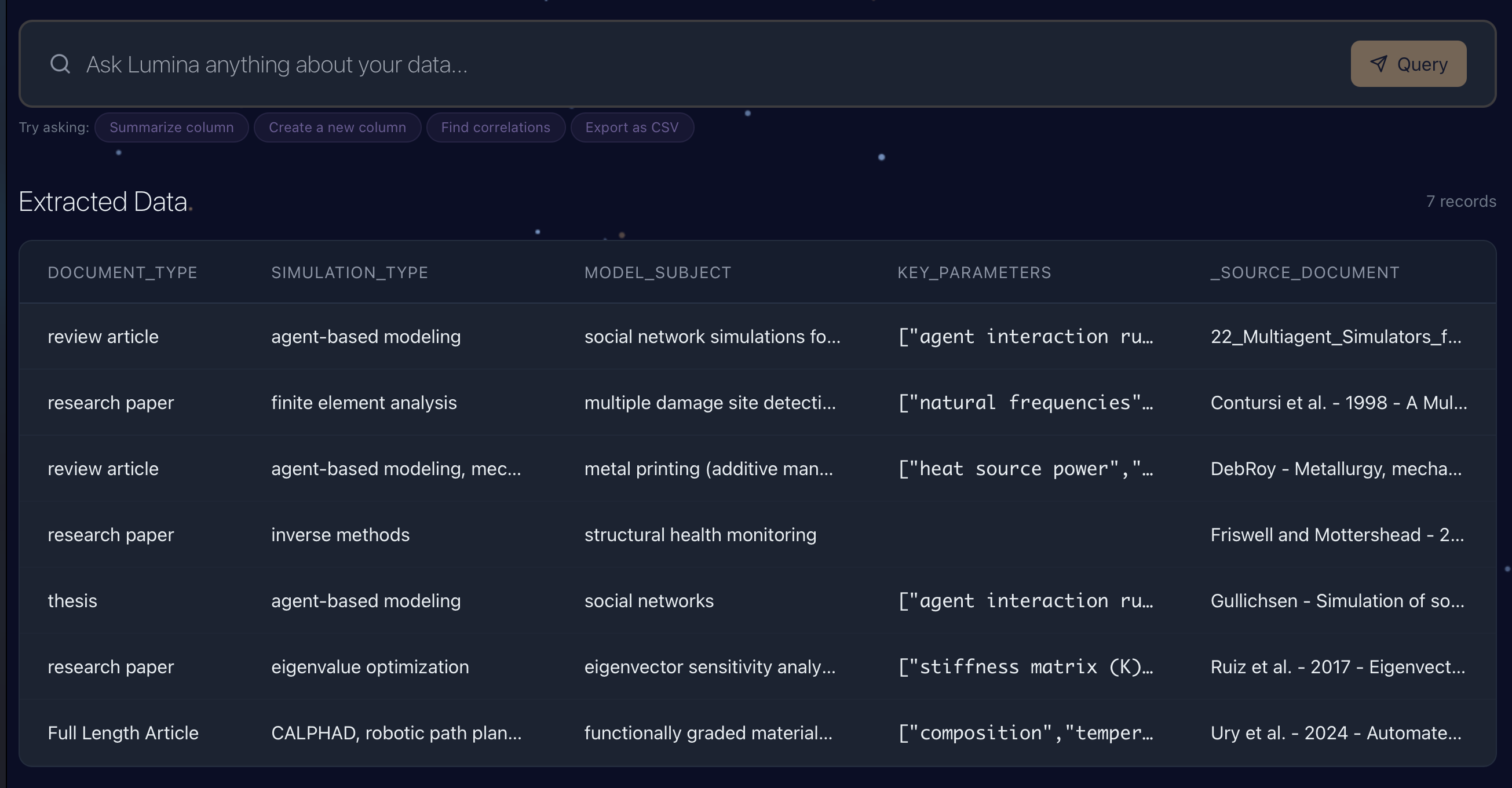Select the thesis row document type
Image resolution: width=1512 pixels, height=788 pixels.
point(72,601)
